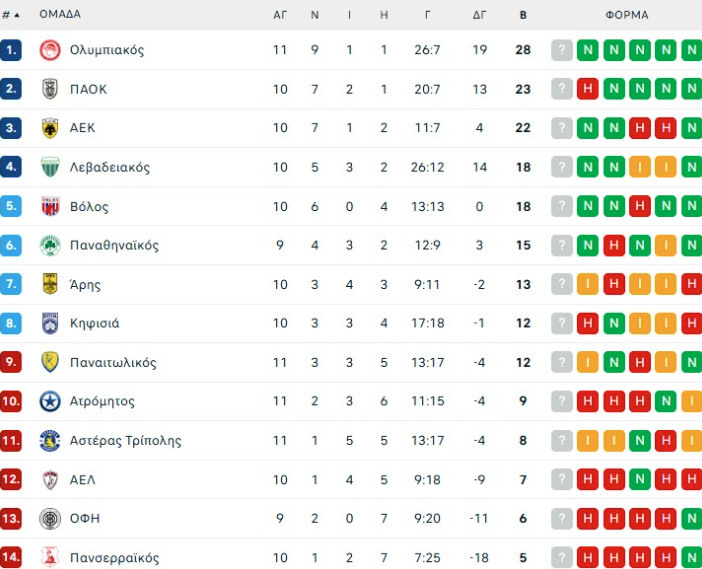Click ΠΑΟΚ's red Η form badge
This screenshot has height=569, width=702.
tap(588, 89)
